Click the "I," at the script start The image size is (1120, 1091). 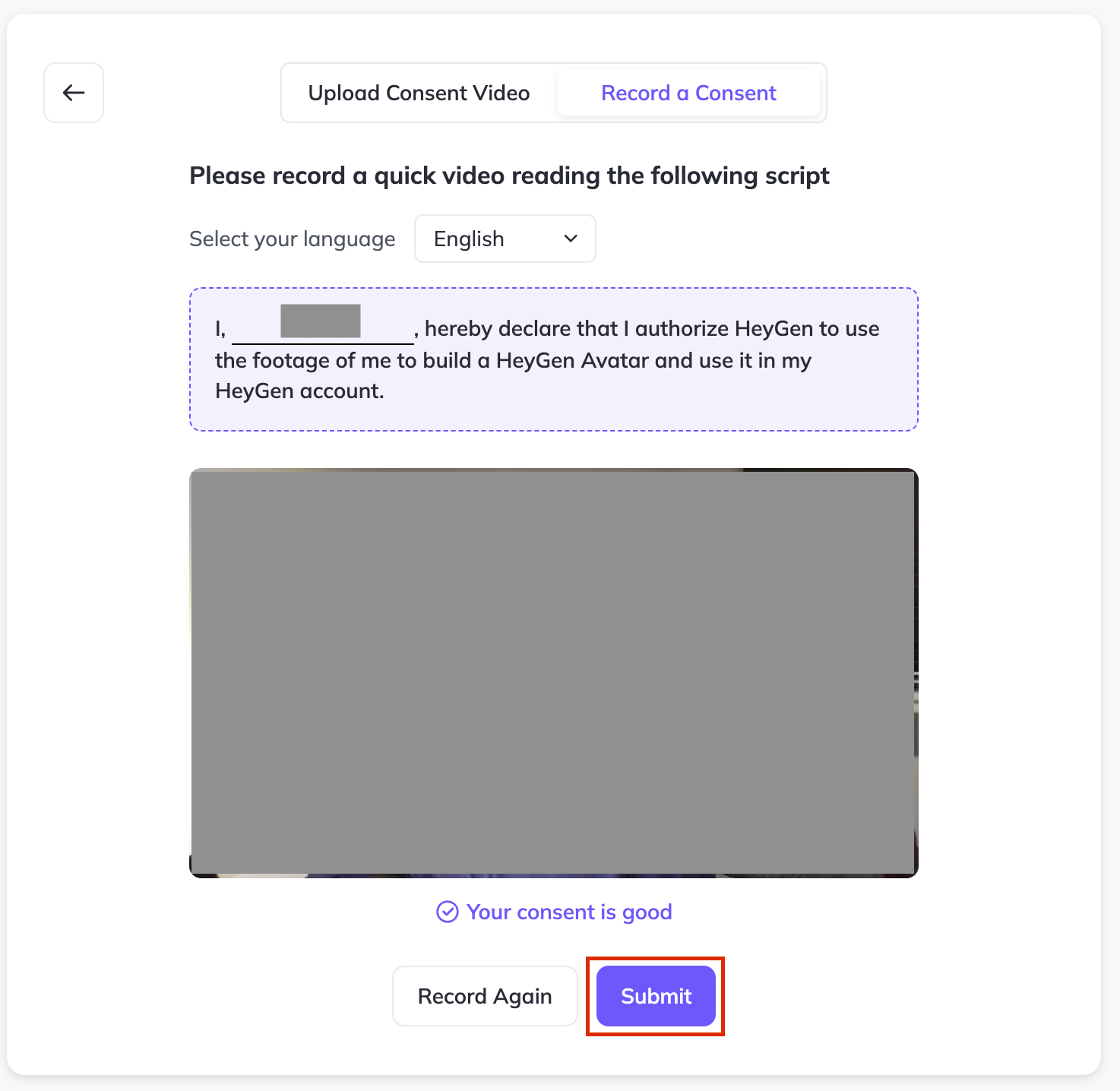click(220, 328)
